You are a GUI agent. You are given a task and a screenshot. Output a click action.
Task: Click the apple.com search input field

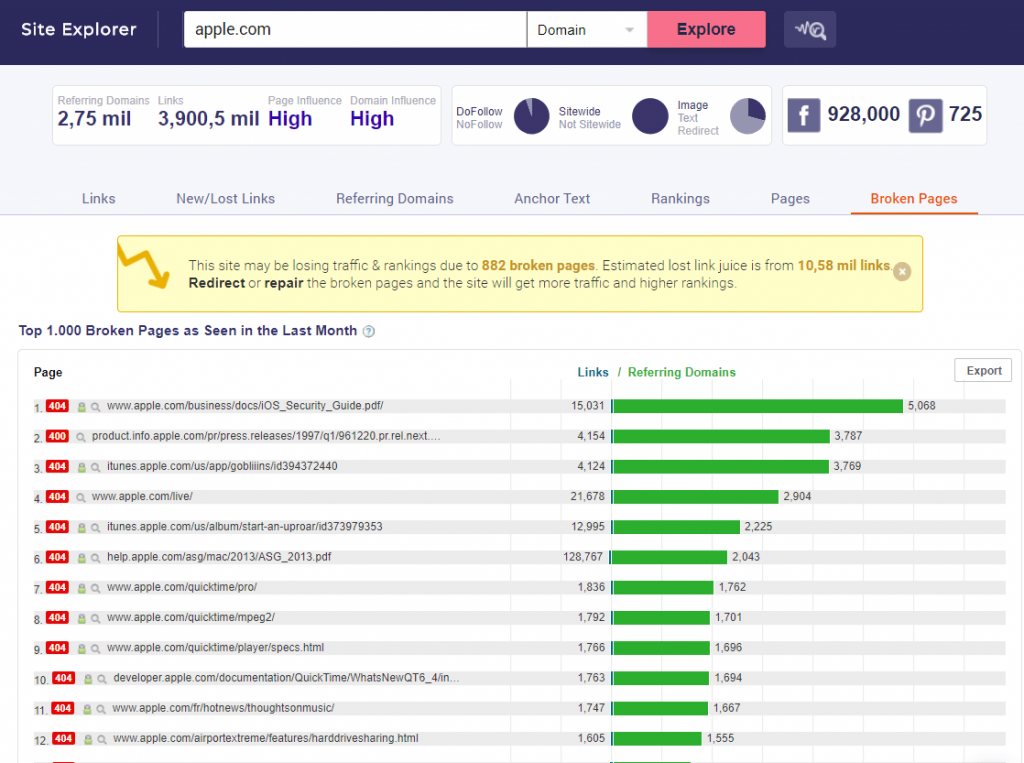355,29
